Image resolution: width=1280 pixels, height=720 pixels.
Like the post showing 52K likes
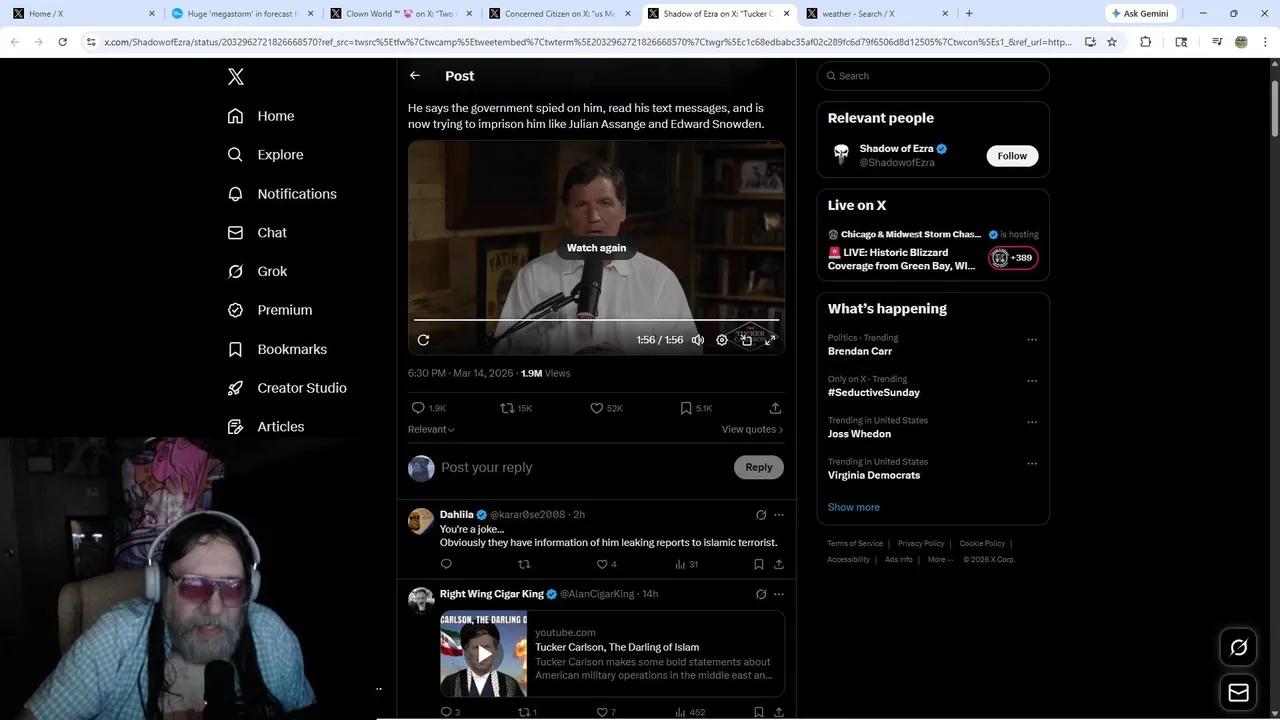point(606,408)
